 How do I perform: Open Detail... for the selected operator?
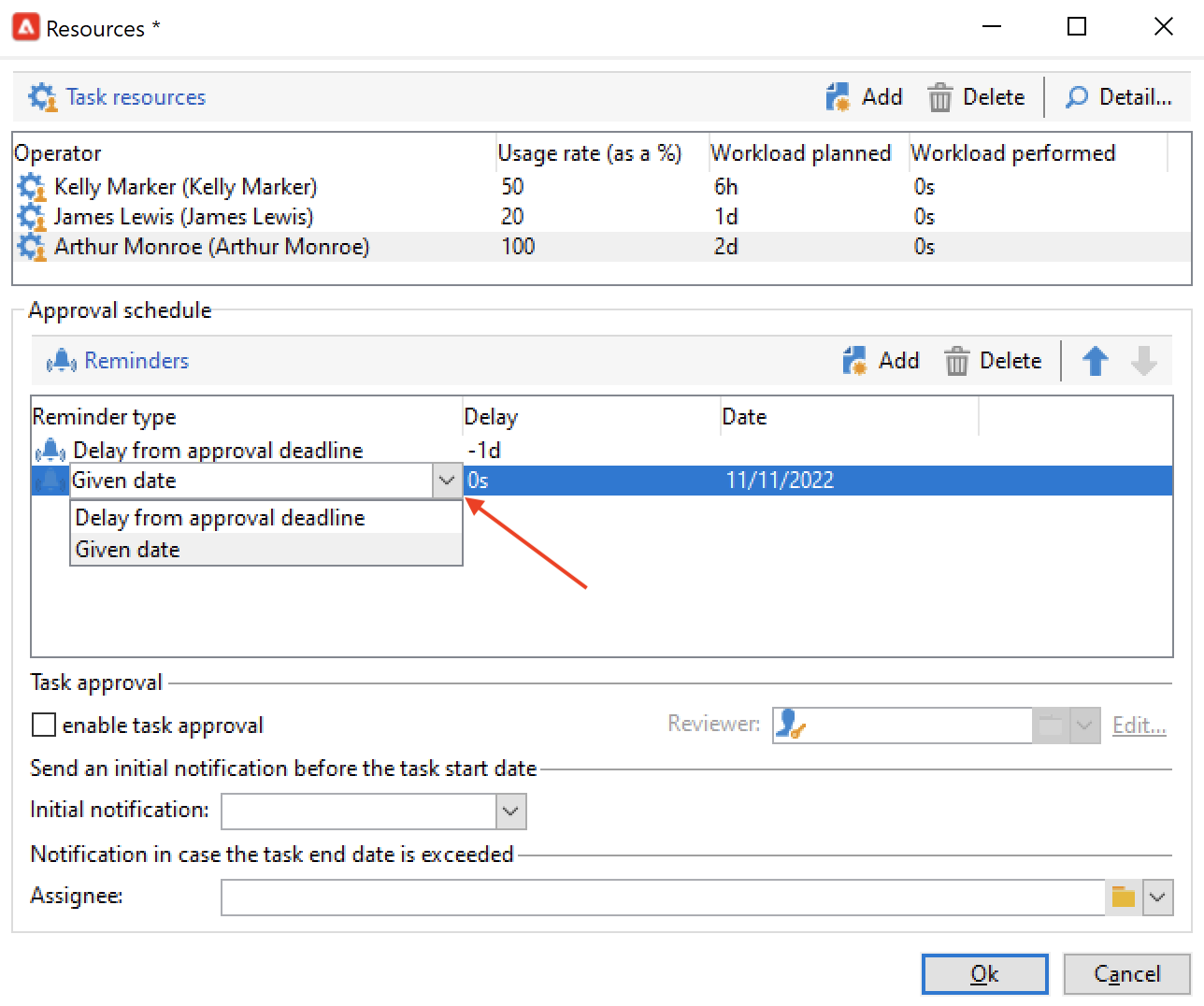(1118, 97)
